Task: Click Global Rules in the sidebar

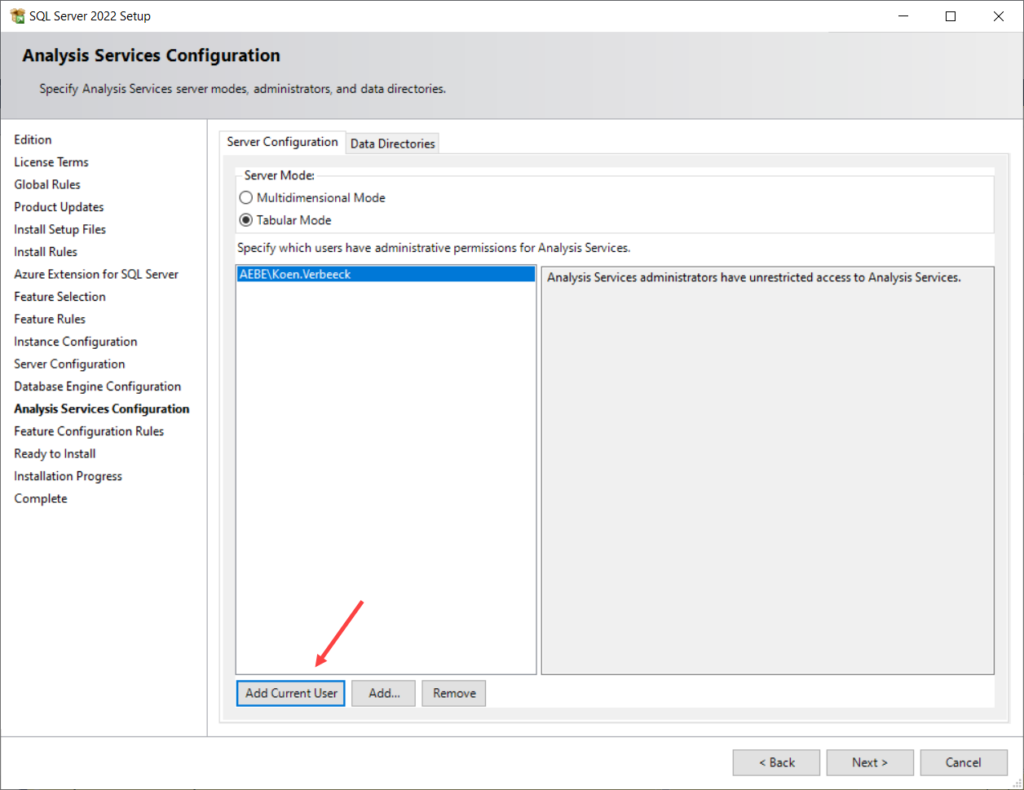Action: point(47,184)
